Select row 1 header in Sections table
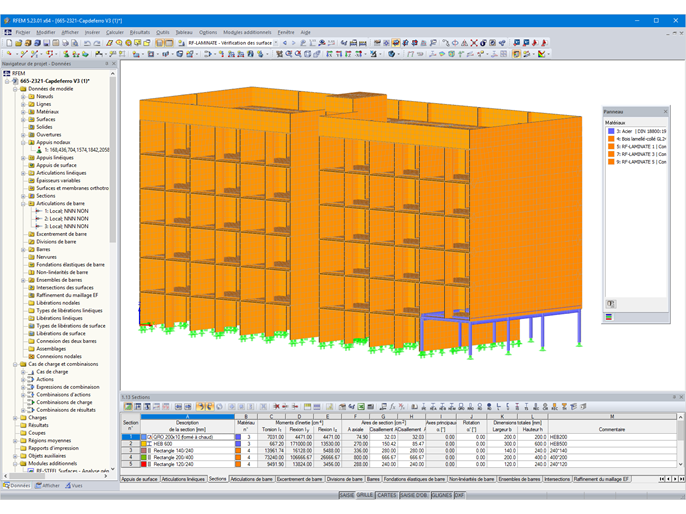686x514 pixels. pyautogui.click(x=130, y=437)
